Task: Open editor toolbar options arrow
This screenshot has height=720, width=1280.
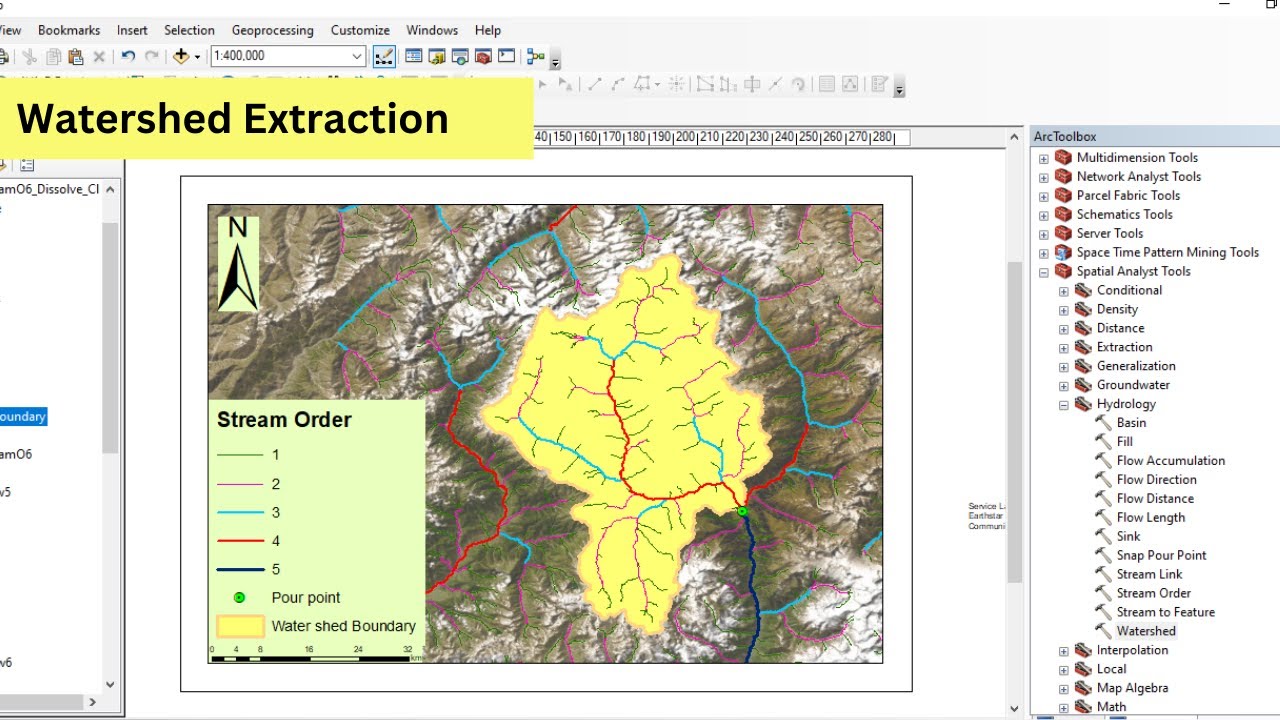Action: click(x=899, y=89)
